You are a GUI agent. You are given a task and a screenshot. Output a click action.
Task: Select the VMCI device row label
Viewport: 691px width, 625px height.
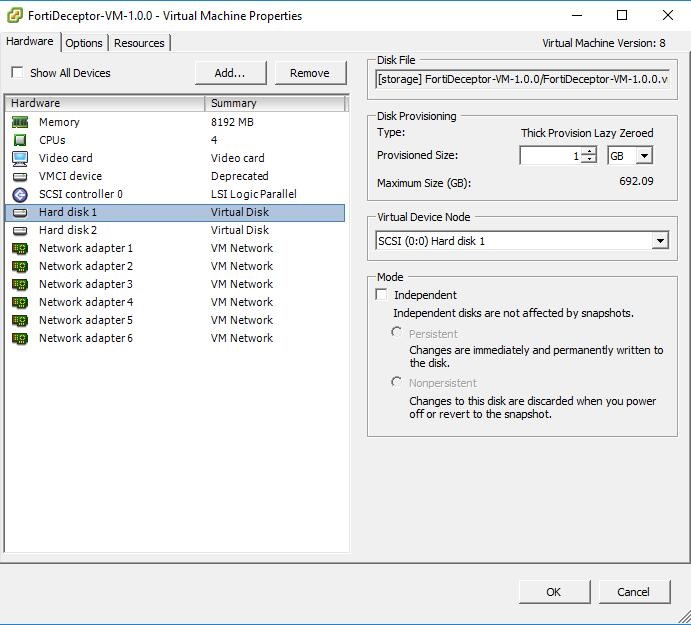tap(70, 176)
